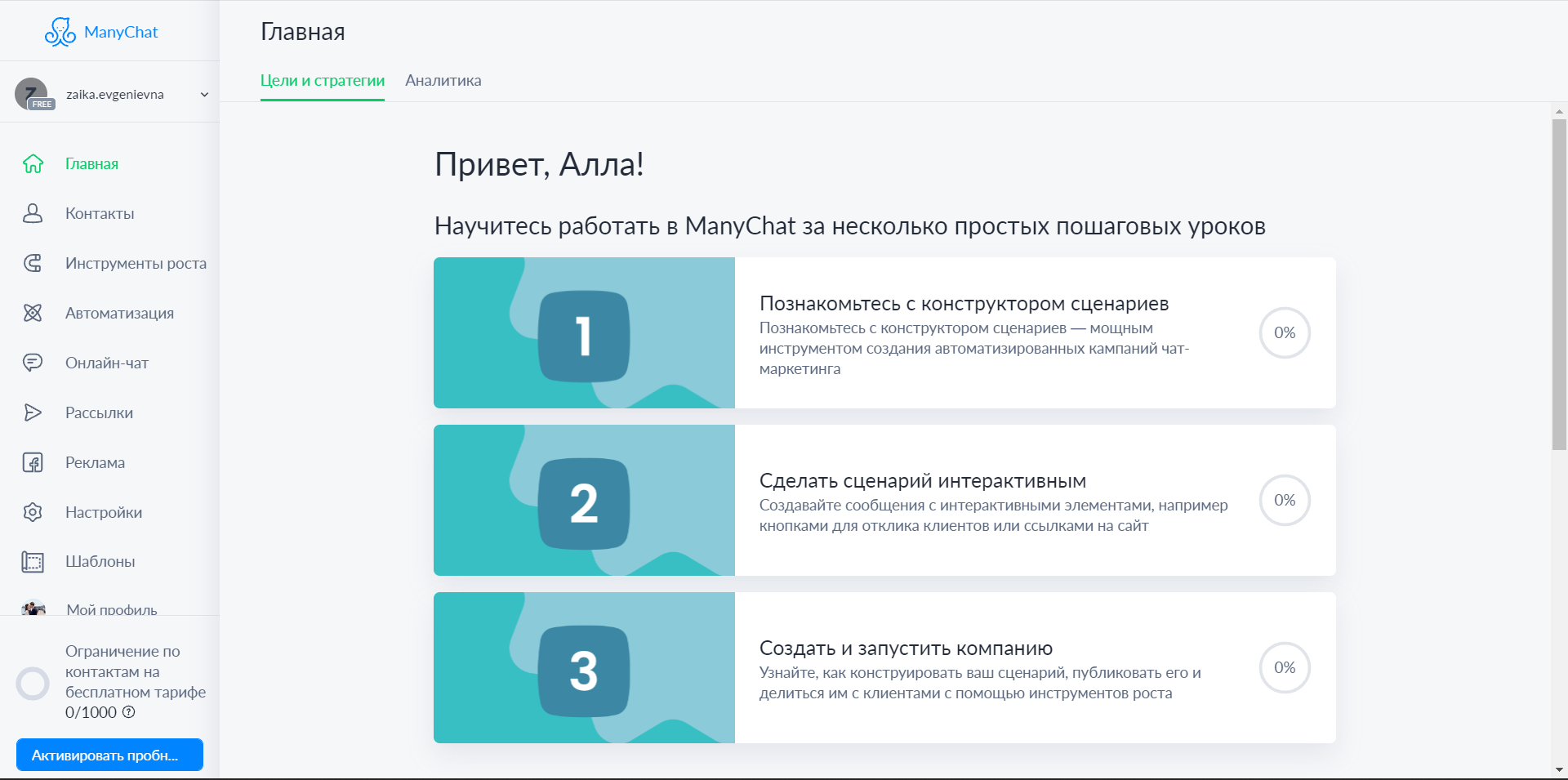The height and width of the screenshot is (780, 1568).
Task: Click the Инструменты роста magnet icon
Action: (33, 263)
